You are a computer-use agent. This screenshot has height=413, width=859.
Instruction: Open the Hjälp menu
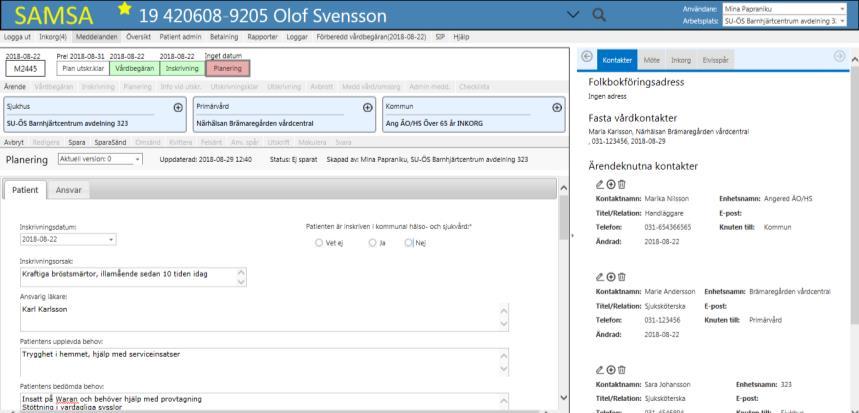pos(461,37)
